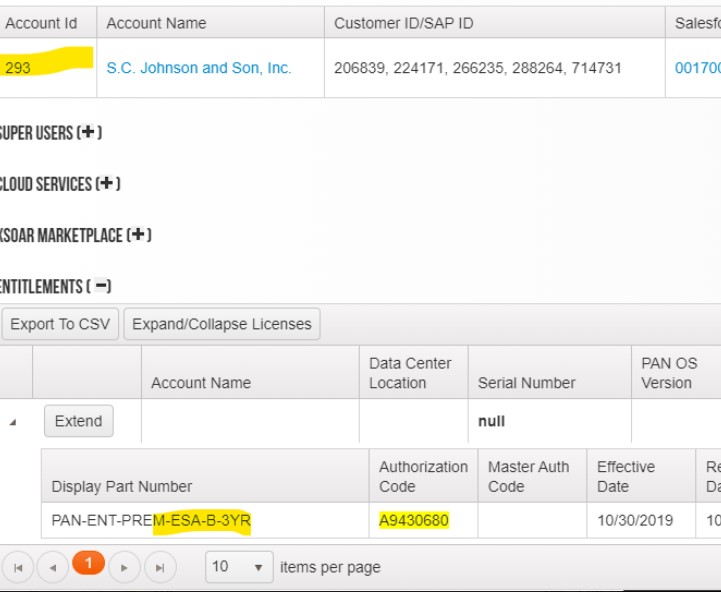721x592 pixels.
Task: Expand the Cloud Services section
Action: pyautogui.click(x=108, y=184)
